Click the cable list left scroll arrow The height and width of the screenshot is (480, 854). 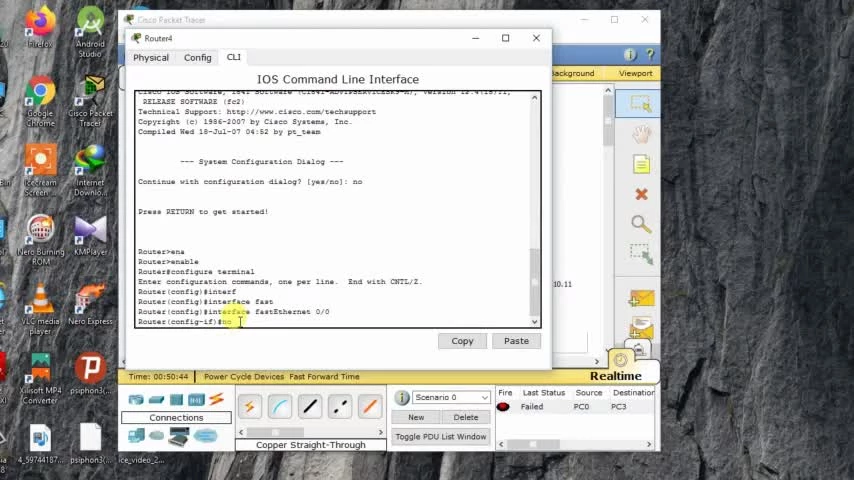[x=241, y=432]
